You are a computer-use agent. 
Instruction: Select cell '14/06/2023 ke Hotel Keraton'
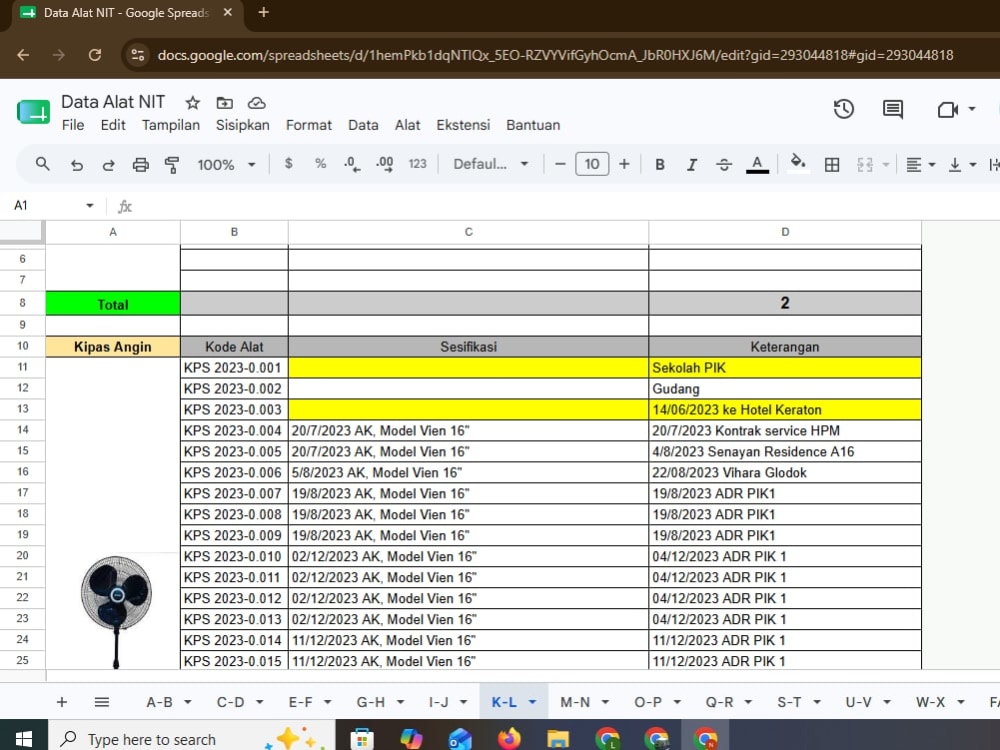point(785,409)
